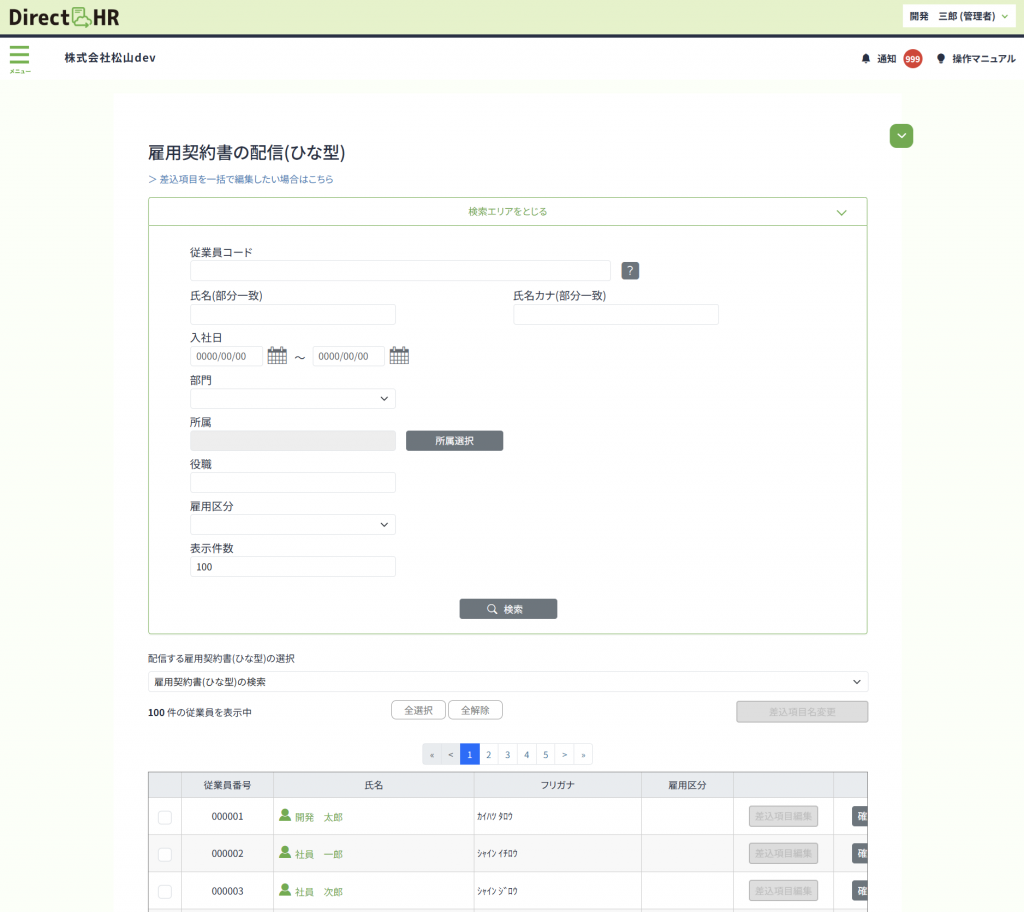This screenshot has height=912, width=1024.
Task: Check the box for employee 000001
Action: click(165, 817)
